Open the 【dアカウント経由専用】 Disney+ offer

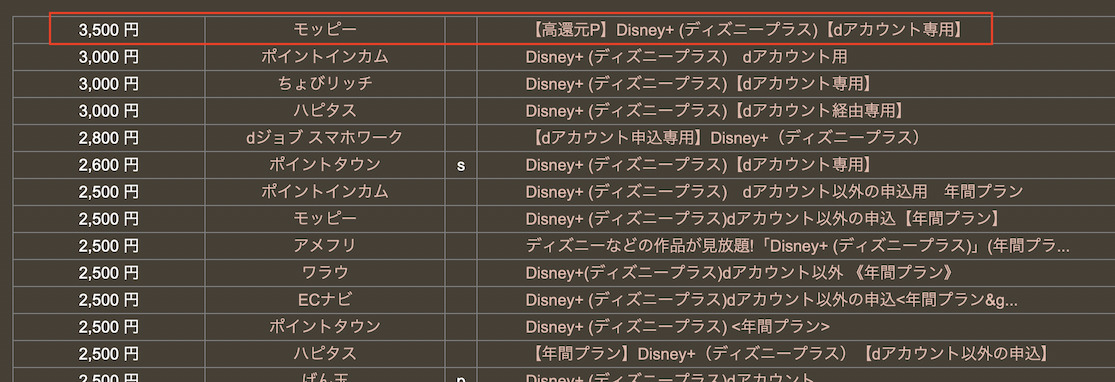[715, 111]
